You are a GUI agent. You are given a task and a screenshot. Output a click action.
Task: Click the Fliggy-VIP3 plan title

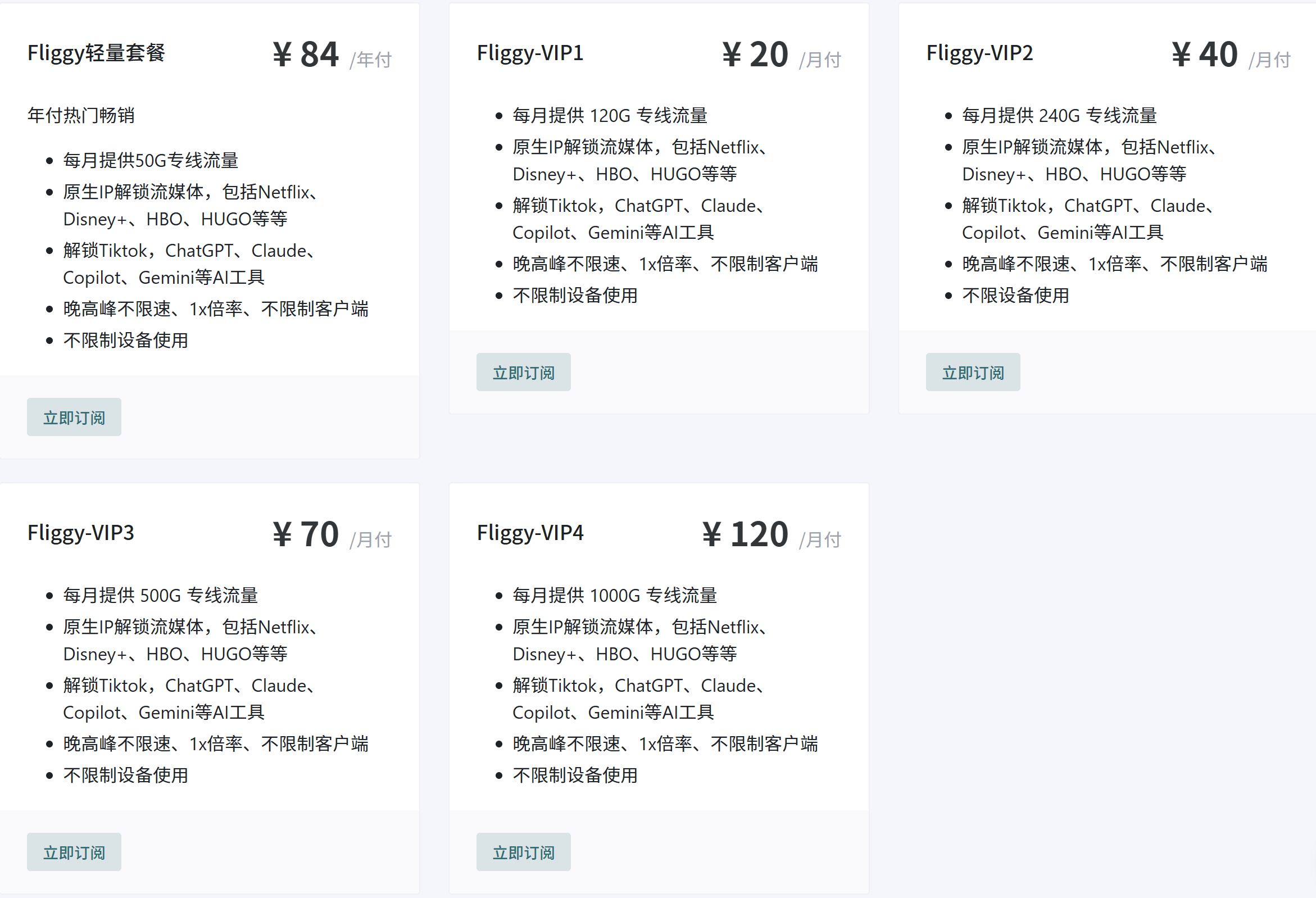[x=81, y=533]
